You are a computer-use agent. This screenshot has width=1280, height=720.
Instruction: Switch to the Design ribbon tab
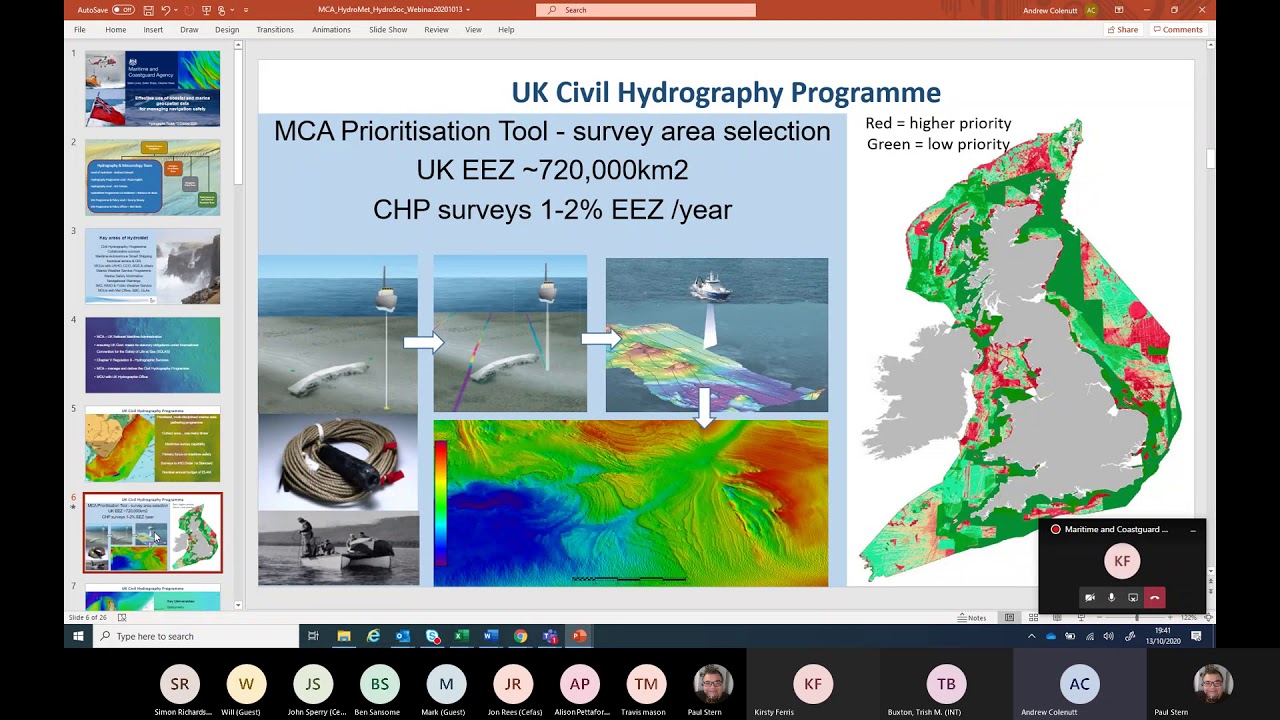click(227, 30)
